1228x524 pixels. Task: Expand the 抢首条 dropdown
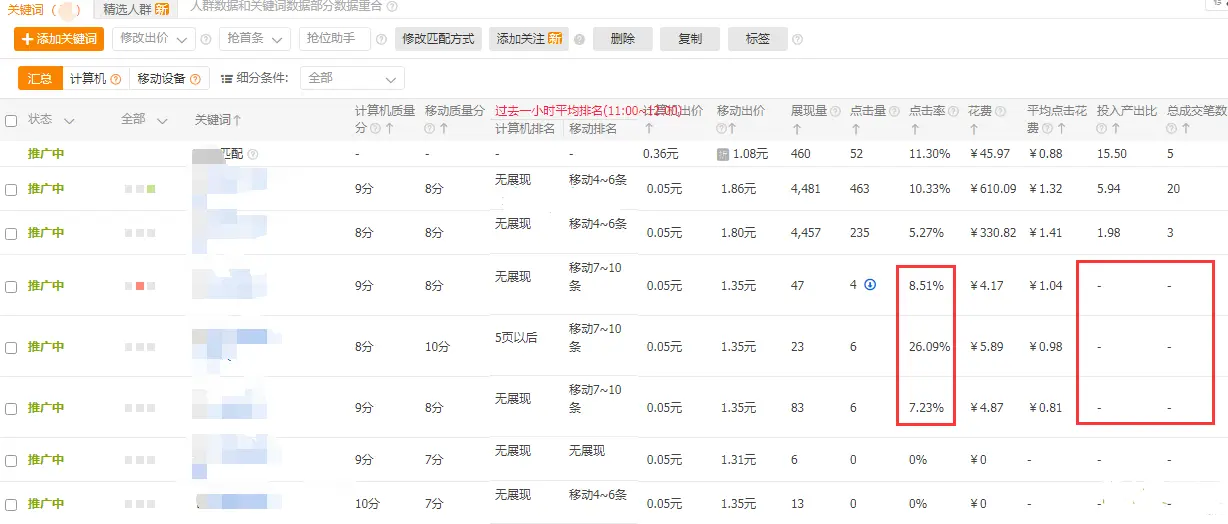[x=253, y=39]
